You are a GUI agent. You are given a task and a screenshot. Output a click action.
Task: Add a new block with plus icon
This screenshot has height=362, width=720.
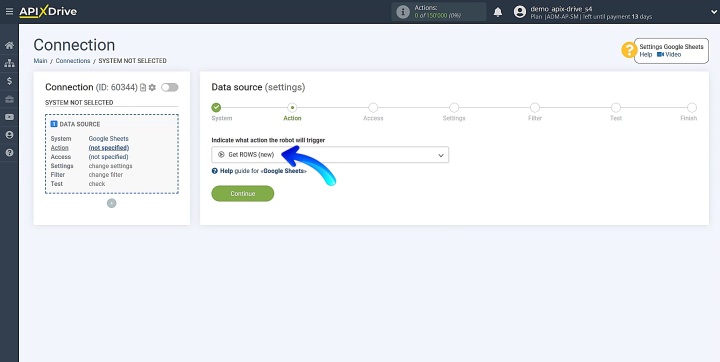(112, 203)
